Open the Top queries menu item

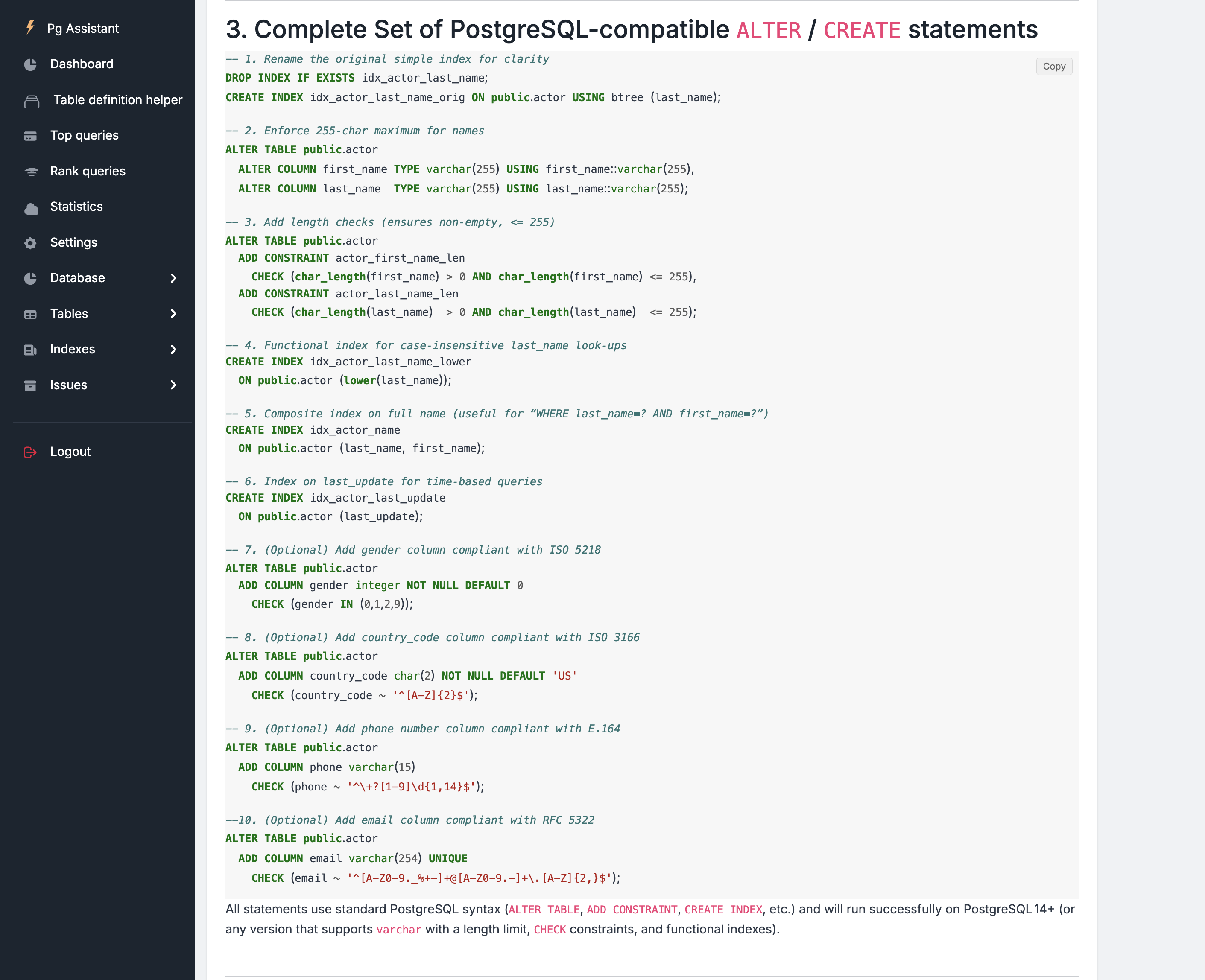84,135
